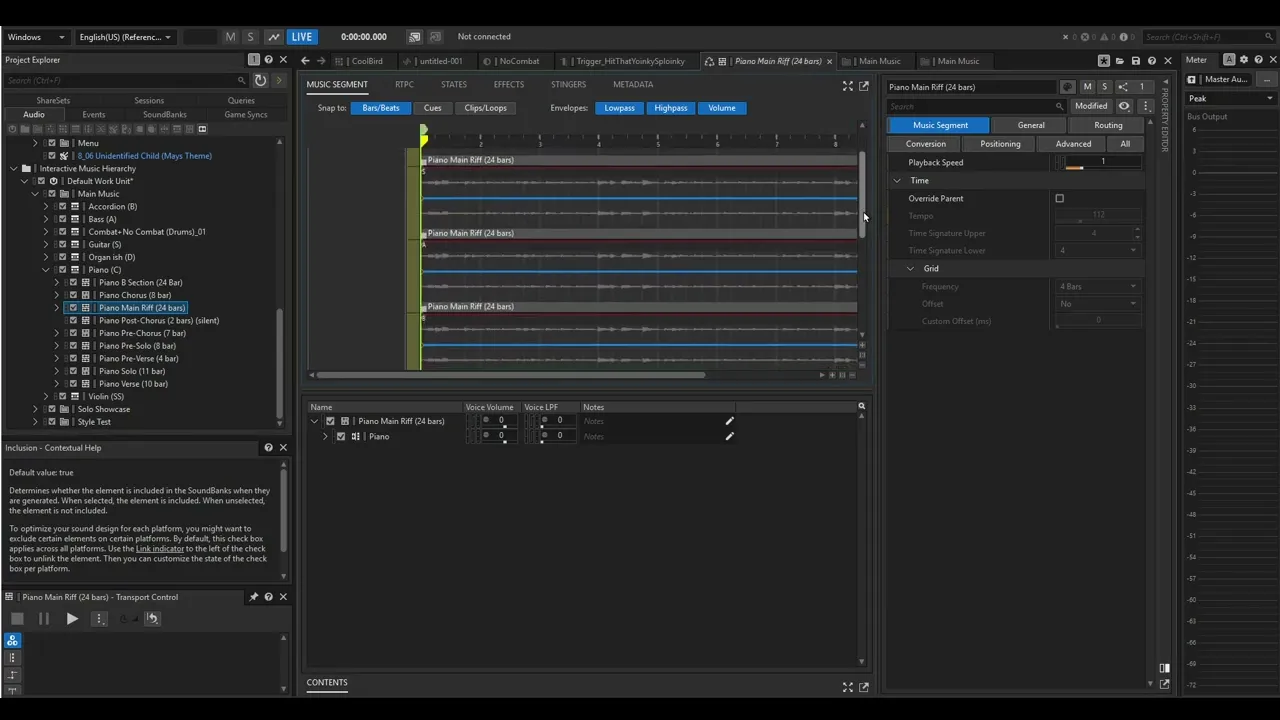The width and height of the screenshot is (1280, 720).
Task: Solo with the toolbar S button
Action: click(x=251, y=37)
